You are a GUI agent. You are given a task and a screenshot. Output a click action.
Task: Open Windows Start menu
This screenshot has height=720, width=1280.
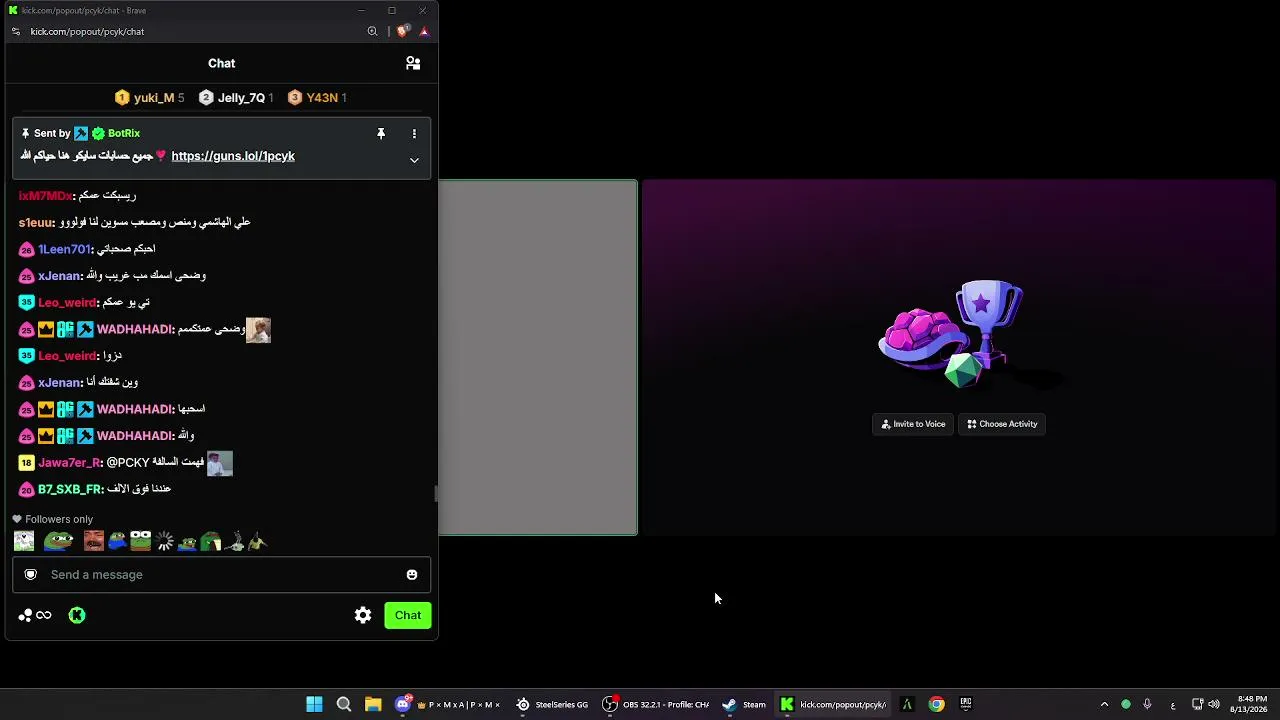[x=314, y=704]
